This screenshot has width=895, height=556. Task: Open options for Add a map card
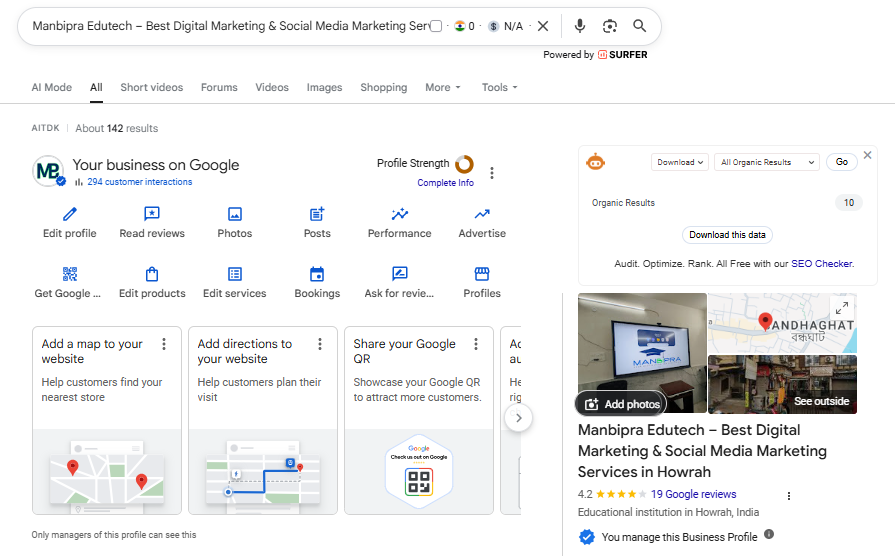[164, 344]
